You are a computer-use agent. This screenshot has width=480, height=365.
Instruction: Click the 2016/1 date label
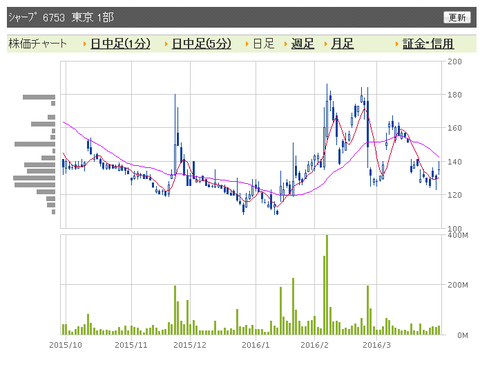(256, 345)
